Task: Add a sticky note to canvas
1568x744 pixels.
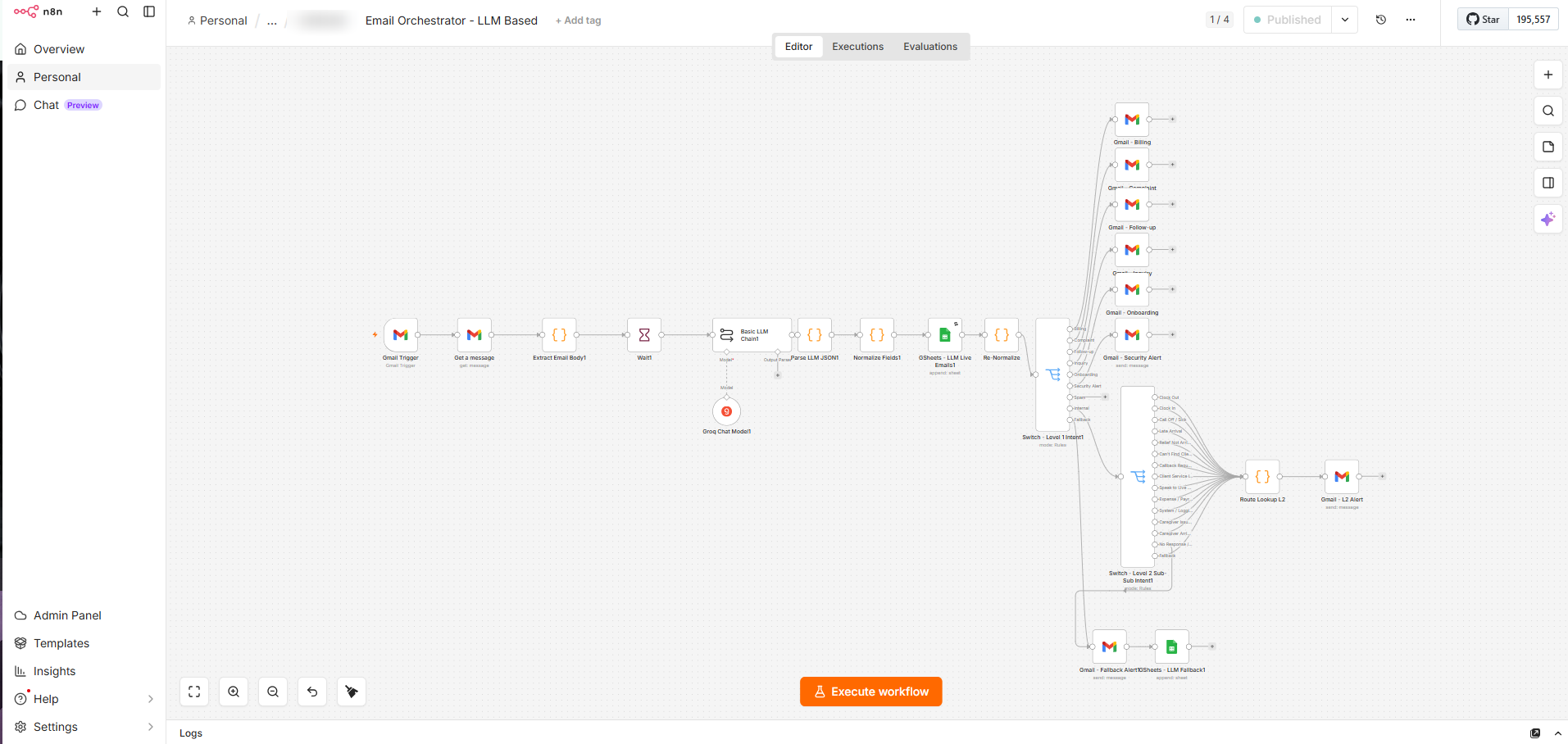Action: pyautogui.click(x=1548, y=147)
